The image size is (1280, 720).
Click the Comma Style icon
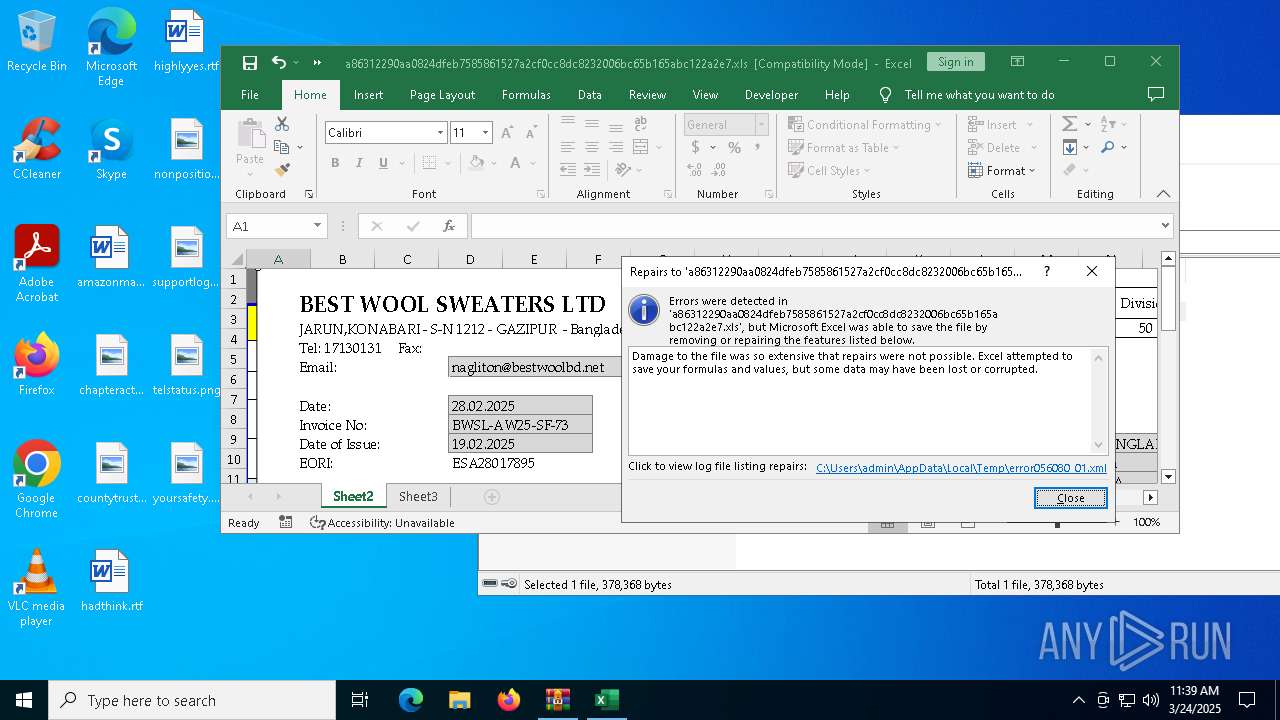757,147
